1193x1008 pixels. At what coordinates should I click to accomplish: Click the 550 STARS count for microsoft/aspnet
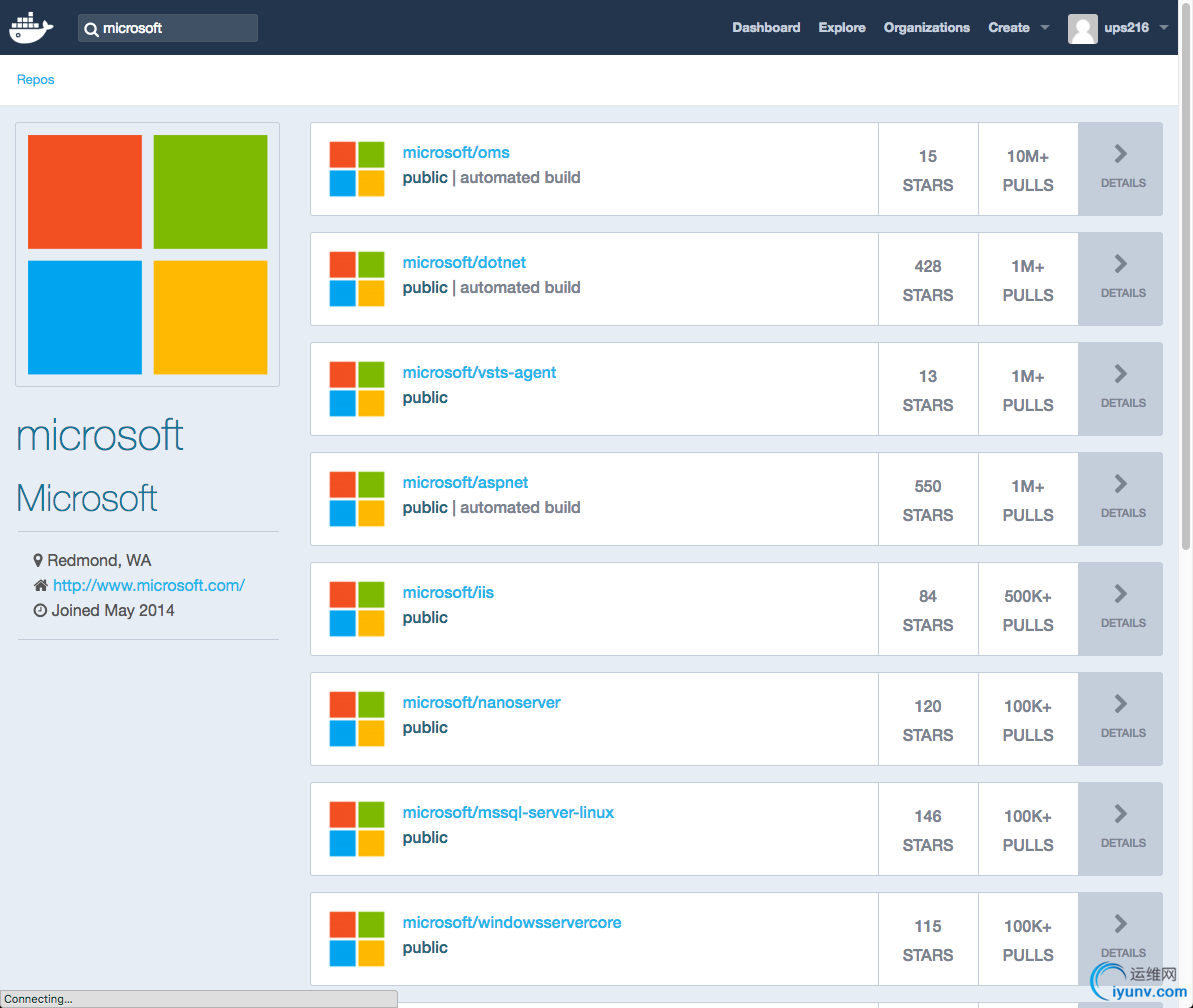(x=927, y=500)
